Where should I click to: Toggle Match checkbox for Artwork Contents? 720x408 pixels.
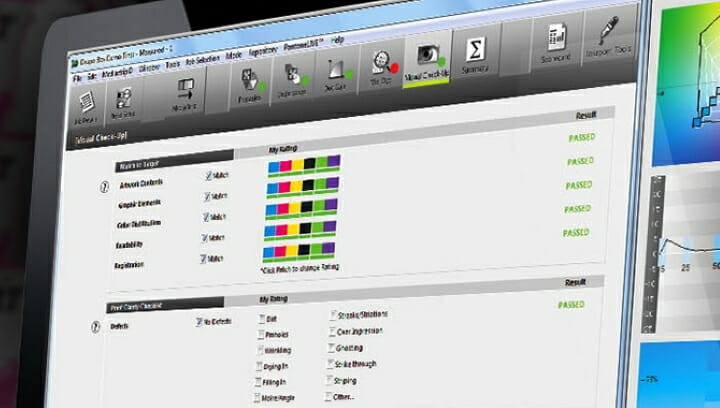(x=209, y=175)
